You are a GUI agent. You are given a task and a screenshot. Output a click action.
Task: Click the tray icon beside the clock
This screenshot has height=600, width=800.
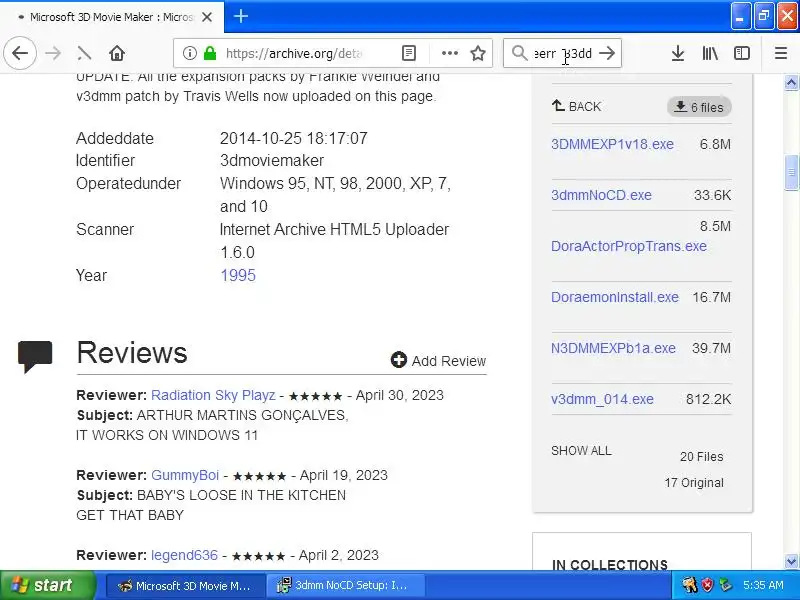725,585
